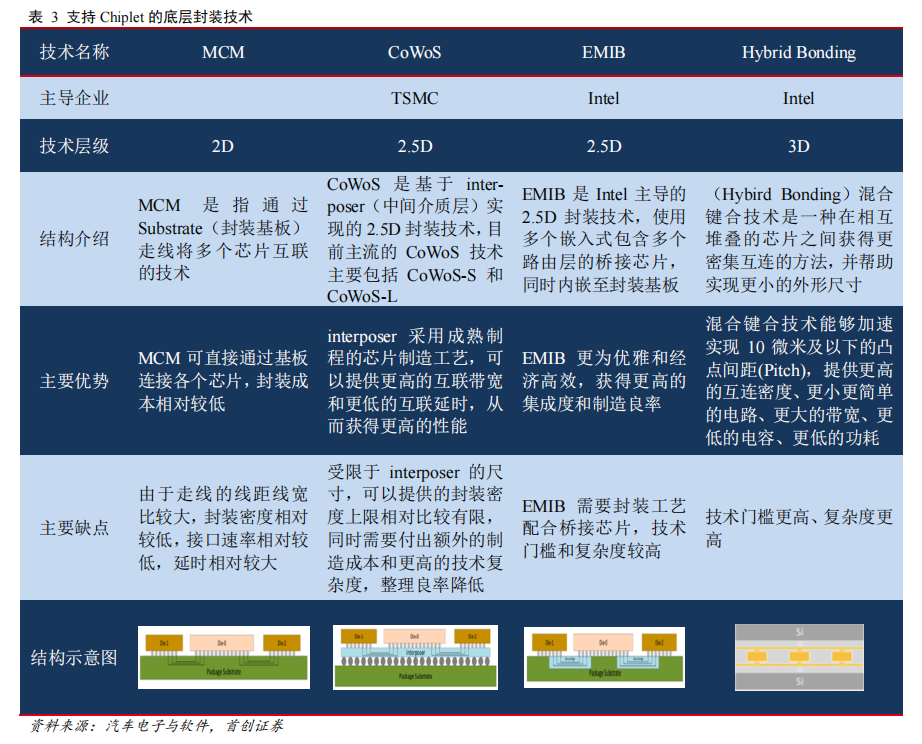Click the MCM structure diagram thumbnail
Image resolution: width=922 pixels, height=744 pixels.
click(223, 657)
